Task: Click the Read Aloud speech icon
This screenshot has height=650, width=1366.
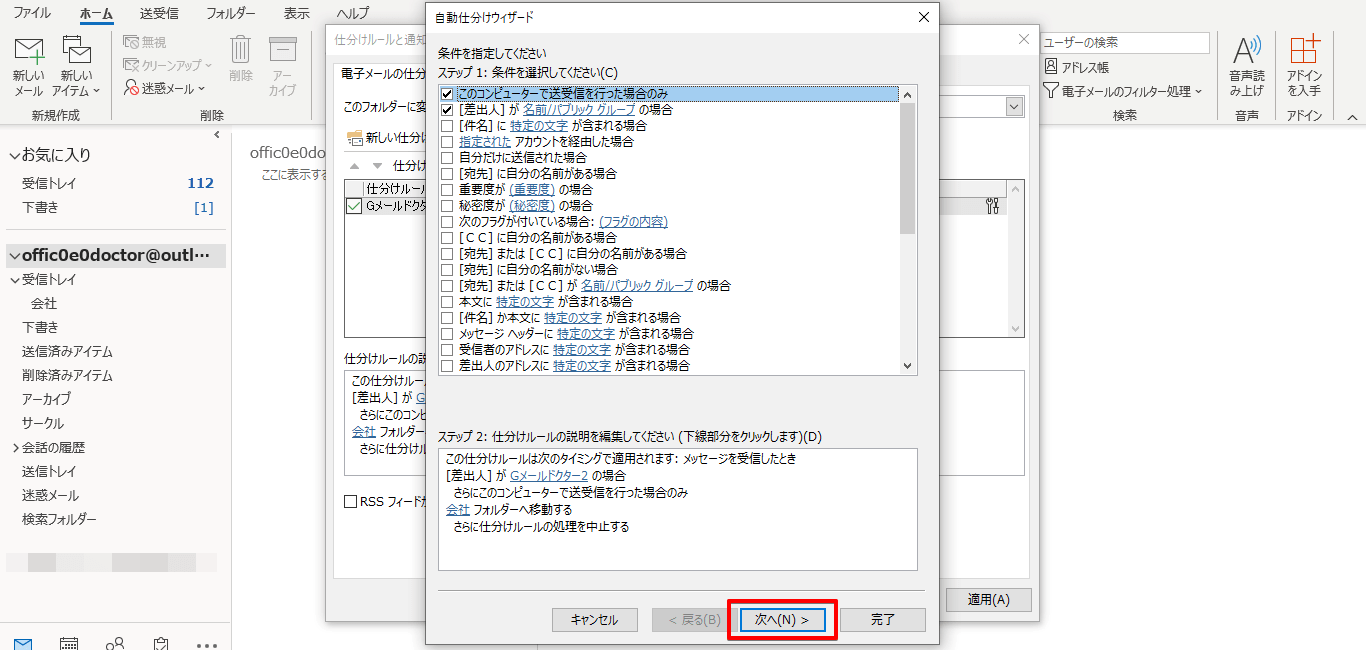Action: [1246, 52]
